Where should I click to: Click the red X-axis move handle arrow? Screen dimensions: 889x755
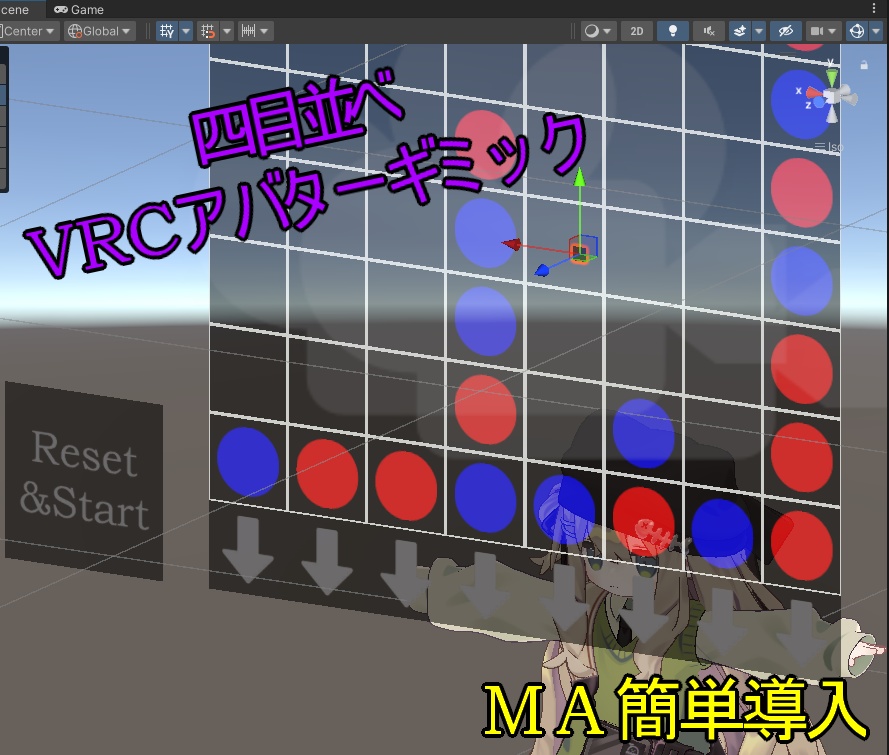pyautogui.click(x=512, y=244)
